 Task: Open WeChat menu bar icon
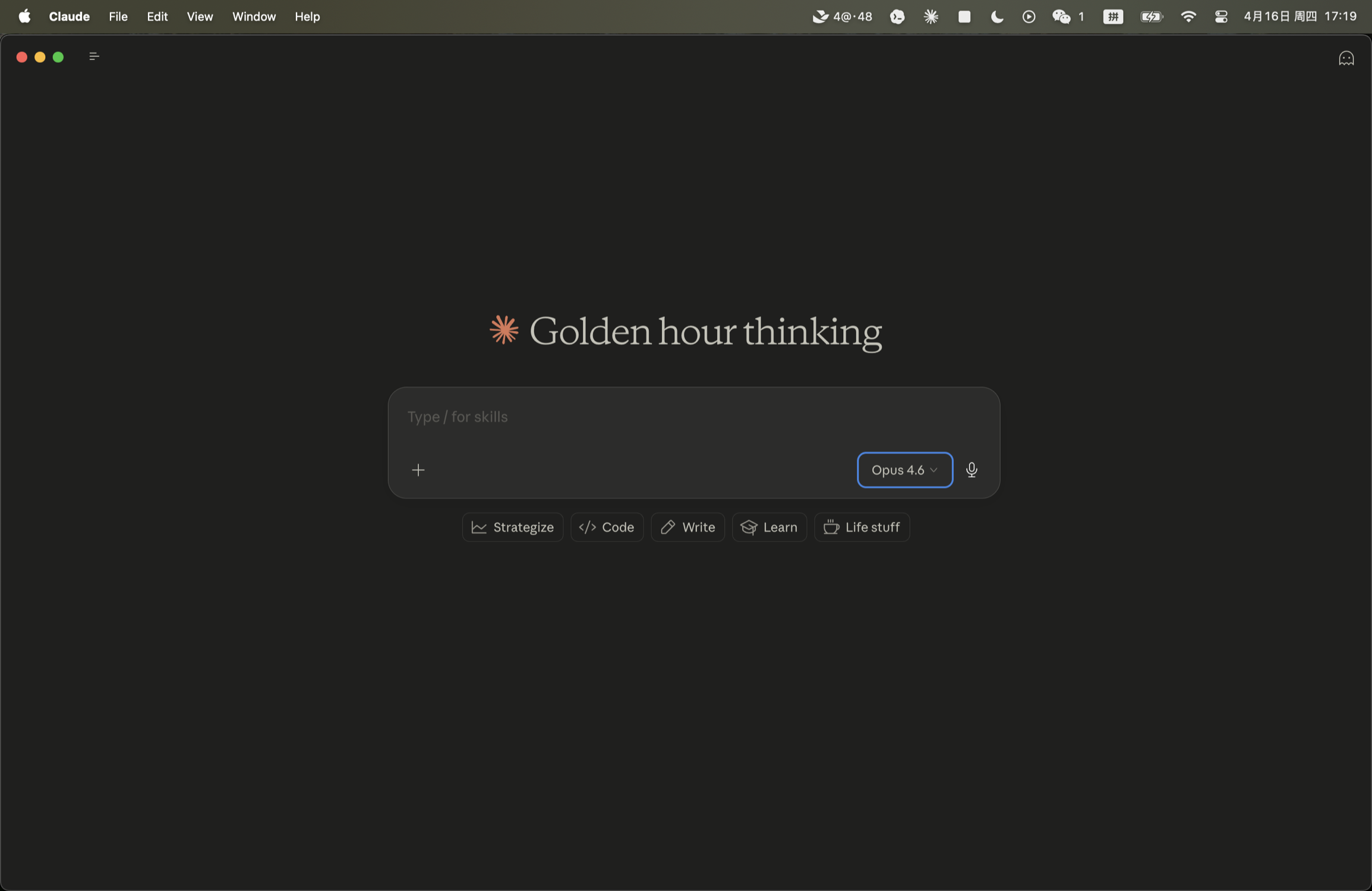point(1061,17)
